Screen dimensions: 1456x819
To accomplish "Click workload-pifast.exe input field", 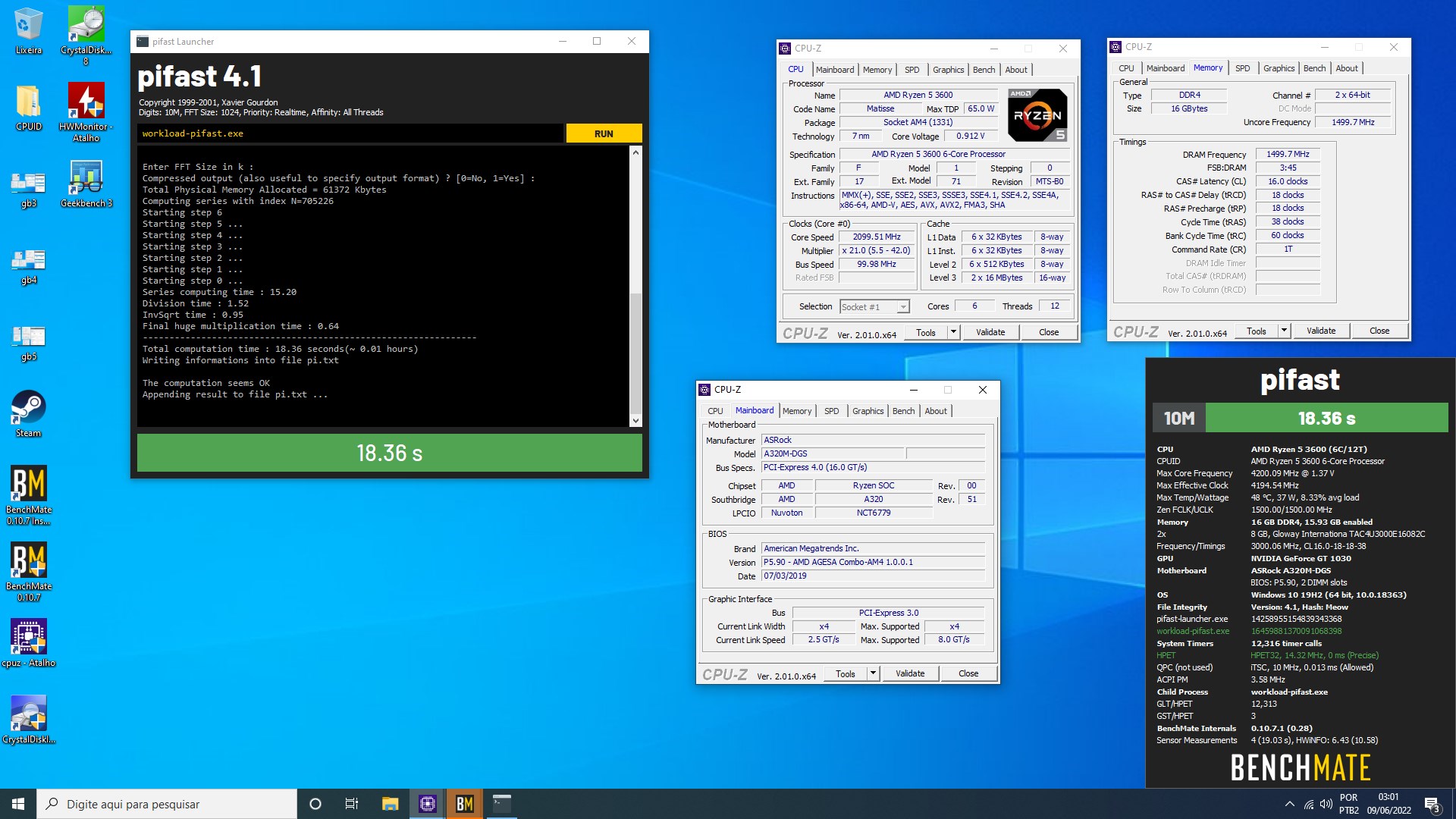I will [x=350, y=133].
